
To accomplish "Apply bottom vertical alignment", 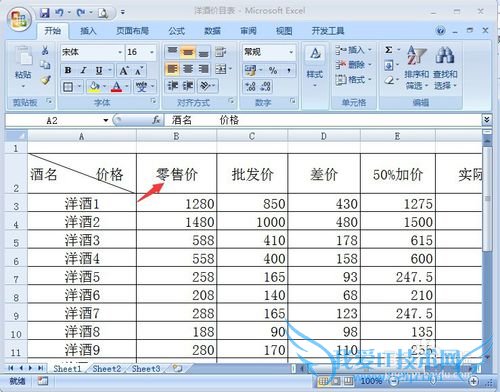I will (204, 52).
